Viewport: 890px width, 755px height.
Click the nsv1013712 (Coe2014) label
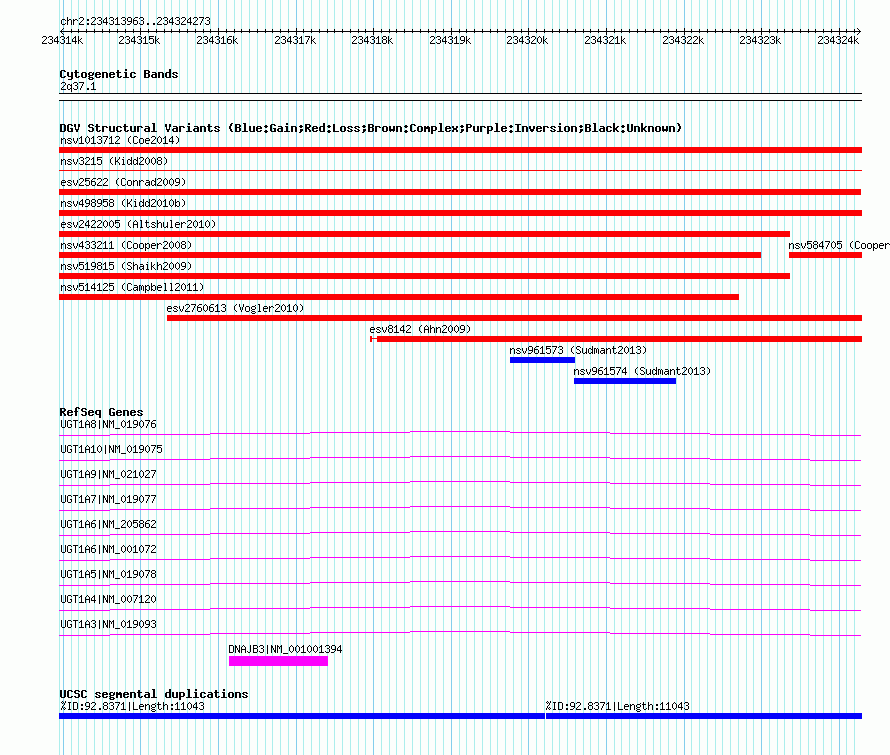pyautogui.click(x=120, y=140)
